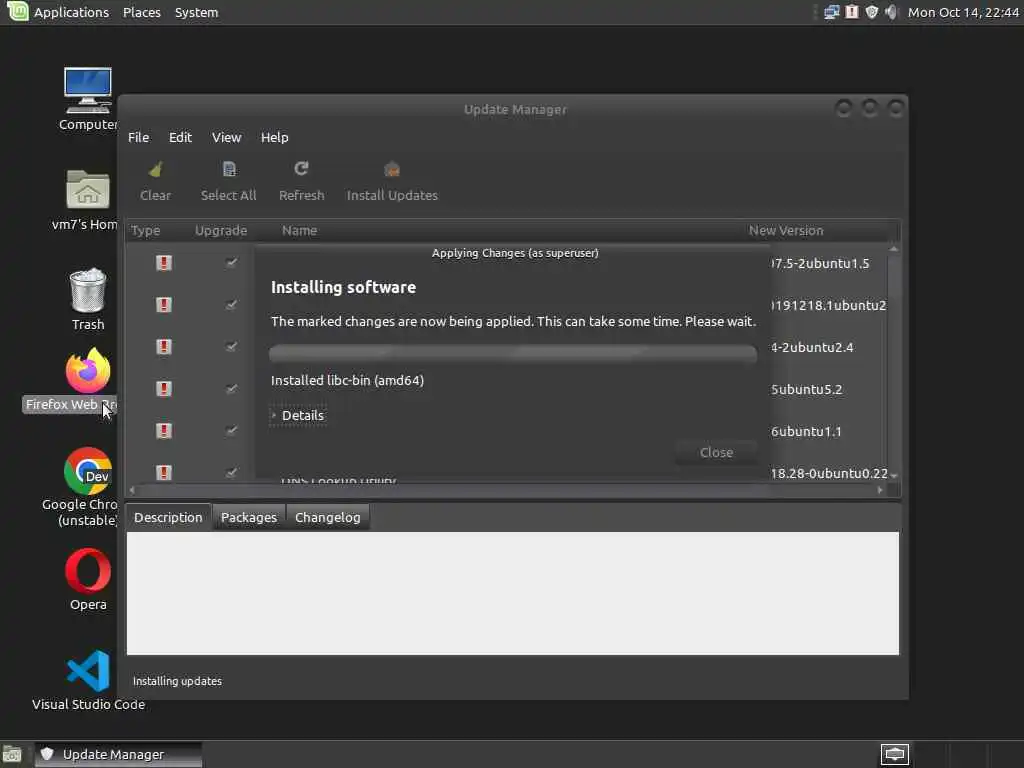The width and height of the screenshot is (1024, 768).
Task: Click the installation progress bar
Action: (513, 353)
